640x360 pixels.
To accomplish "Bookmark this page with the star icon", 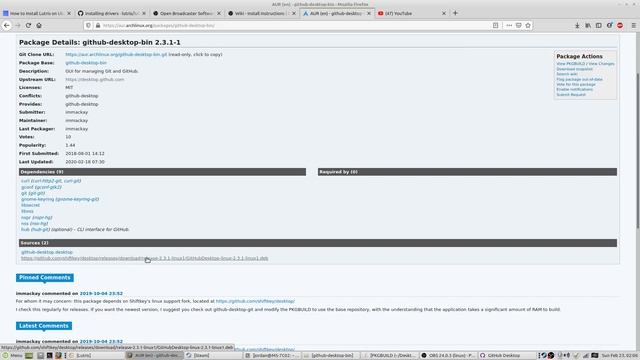I will coord(528,25).
